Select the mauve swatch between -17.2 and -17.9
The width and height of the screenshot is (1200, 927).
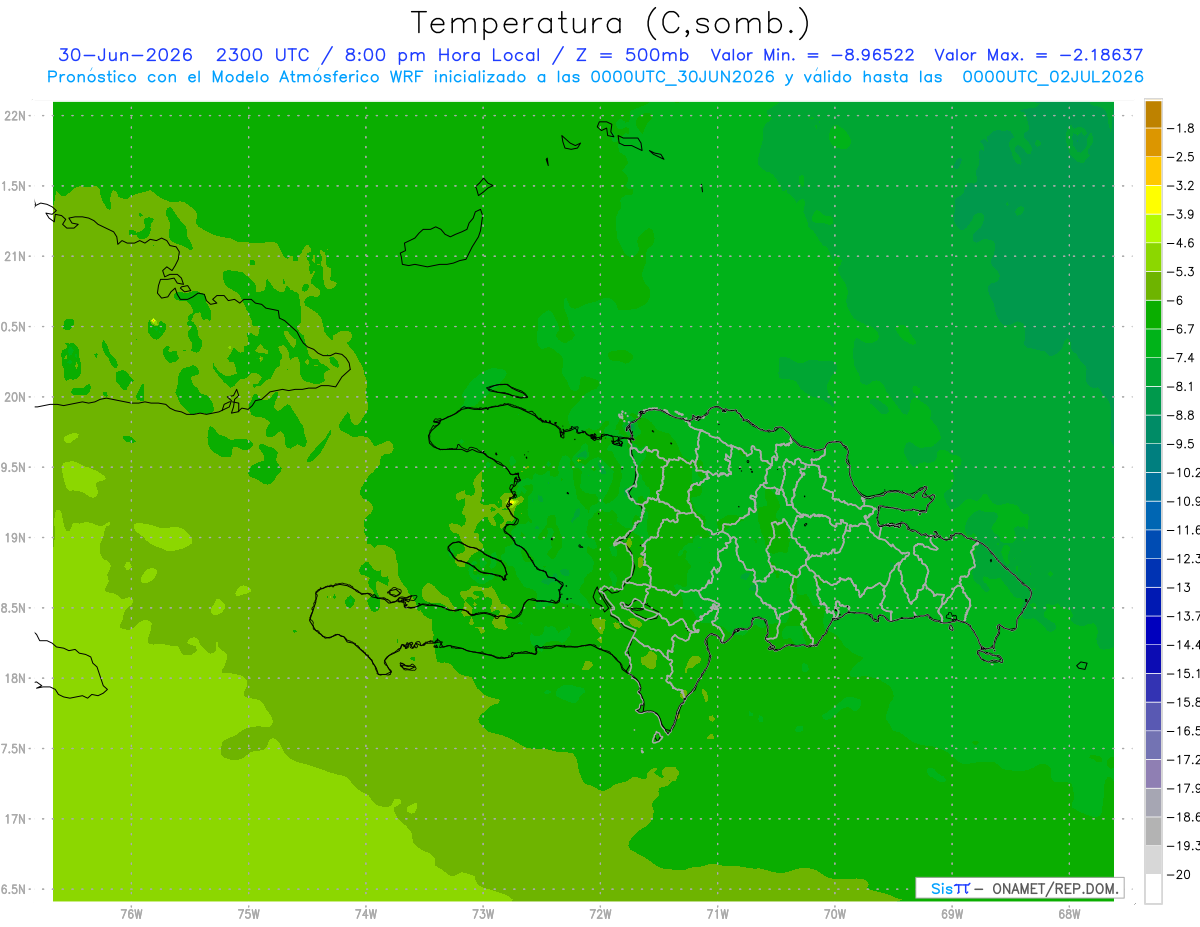[x=1153, y=774]
